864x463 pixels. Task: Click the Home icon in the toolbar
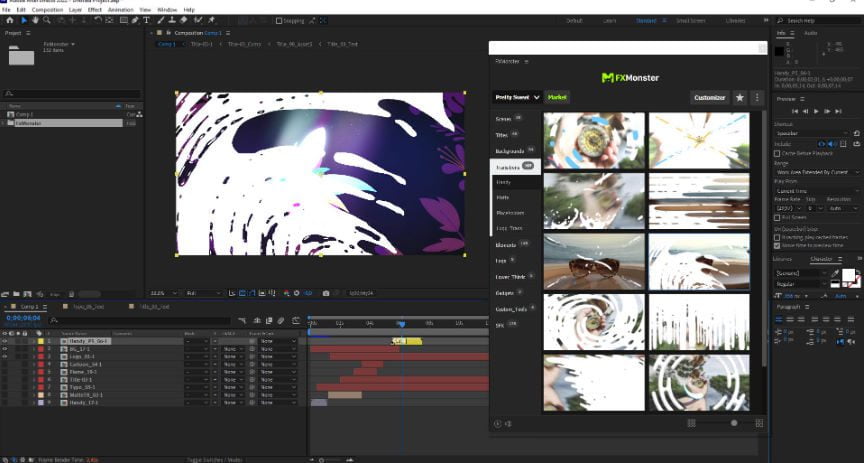coord(10,20)
